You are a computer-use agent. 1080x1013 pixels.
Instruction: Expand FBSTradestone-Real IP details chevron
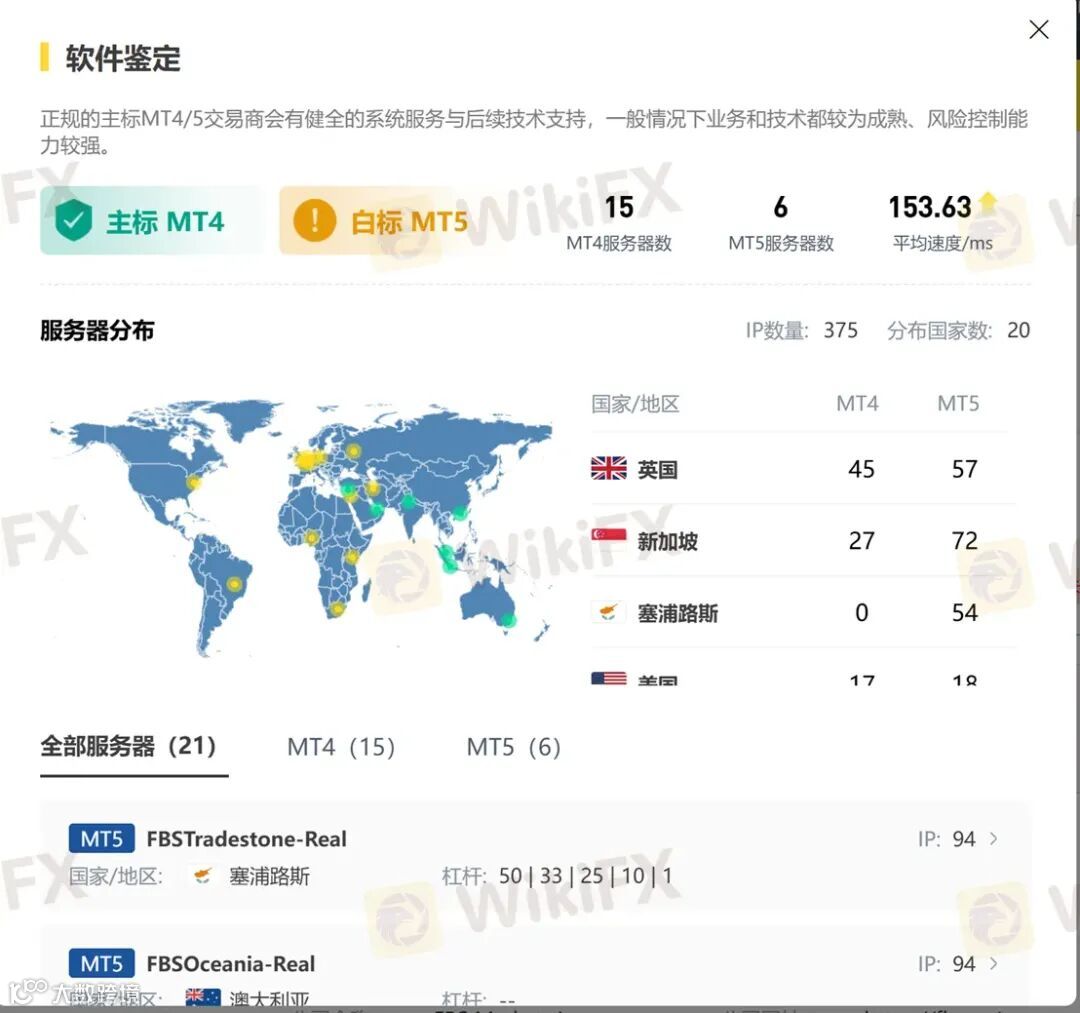click(993, 839)
